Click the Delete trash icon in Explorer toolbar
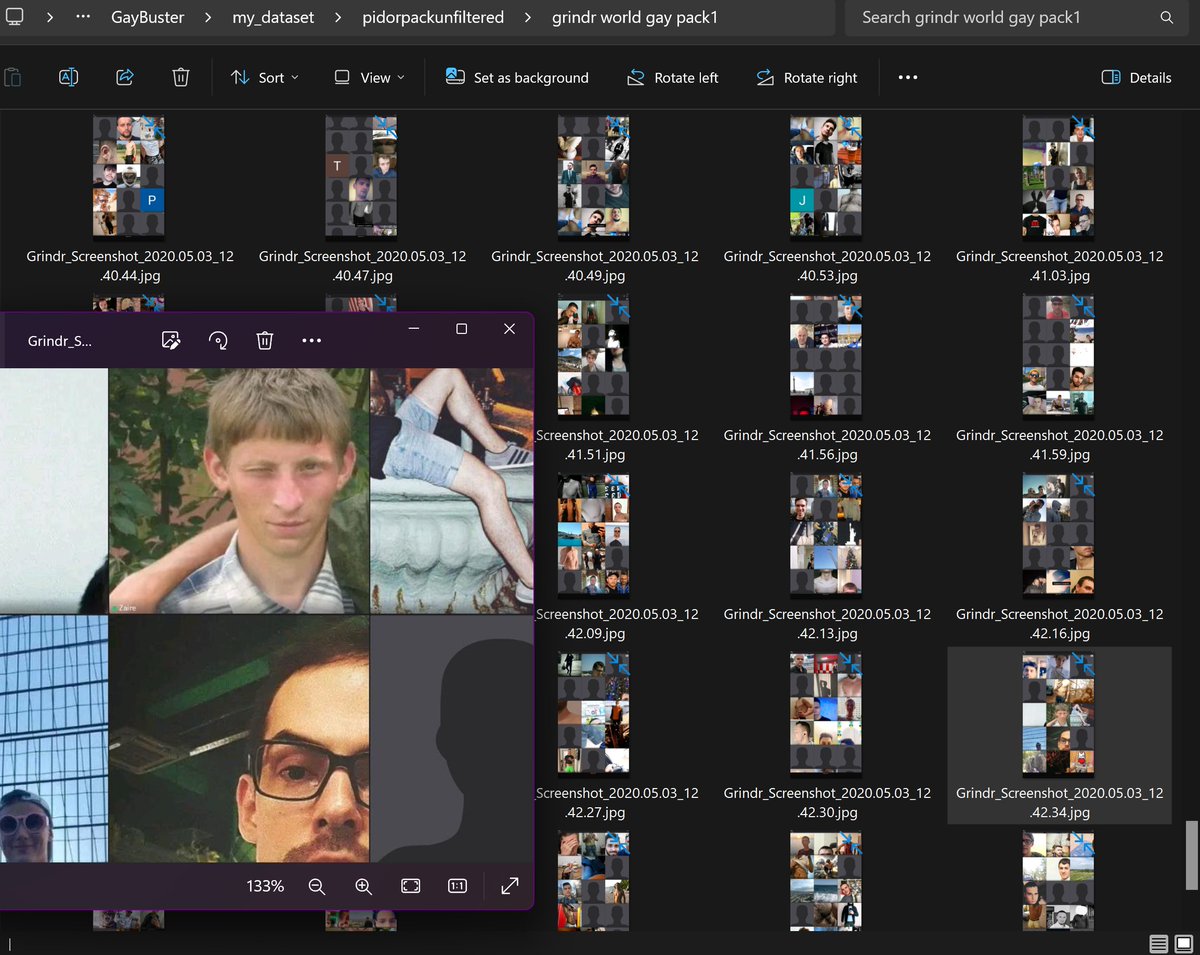 coord(181,77)
